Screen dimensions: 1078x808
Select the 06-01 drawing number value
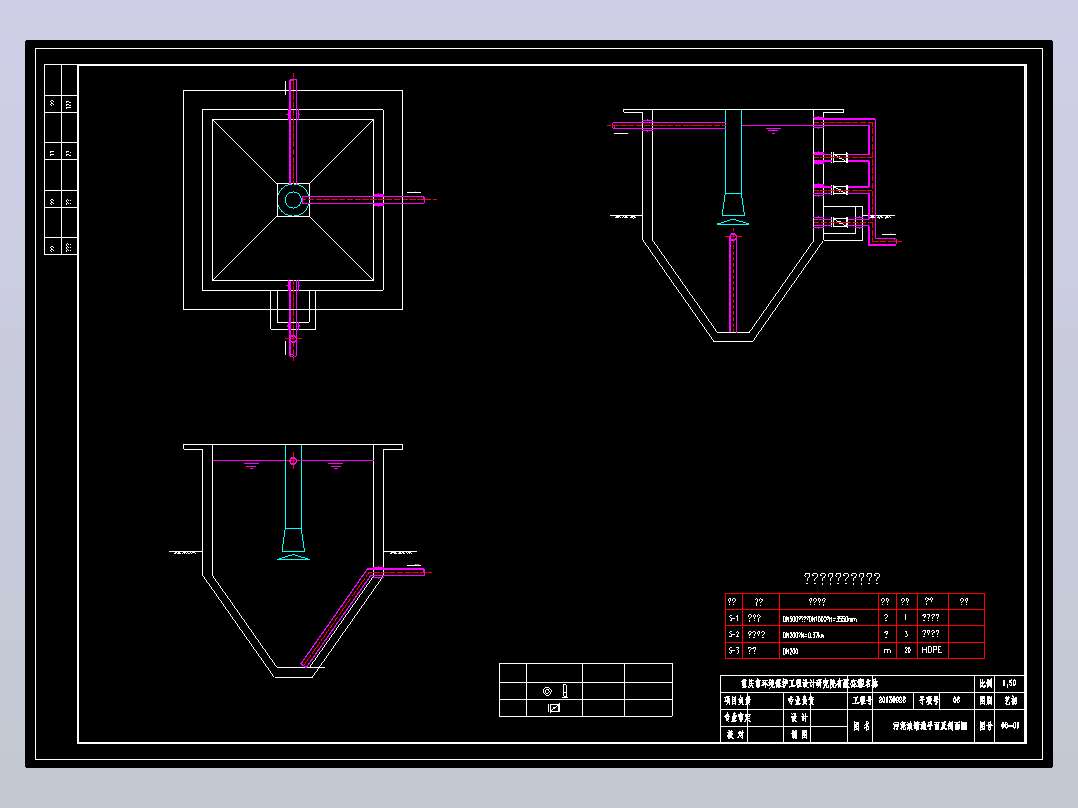(1009, 725)
